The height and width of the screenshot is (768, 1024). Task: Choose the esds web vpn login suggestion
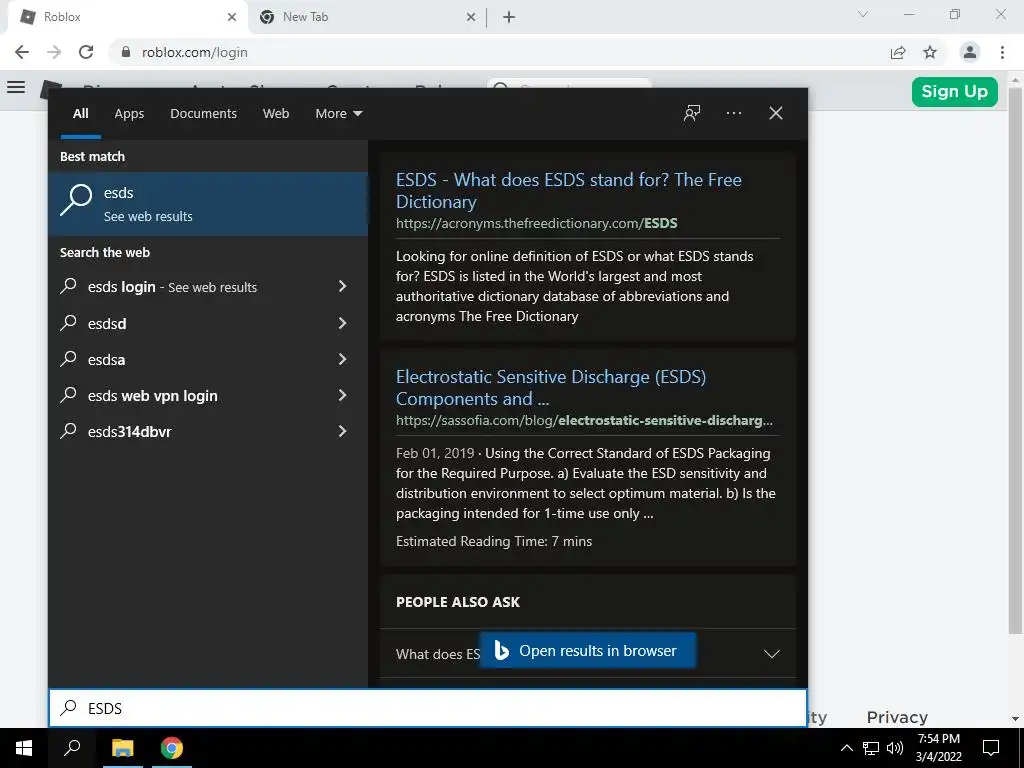point(153,396)
